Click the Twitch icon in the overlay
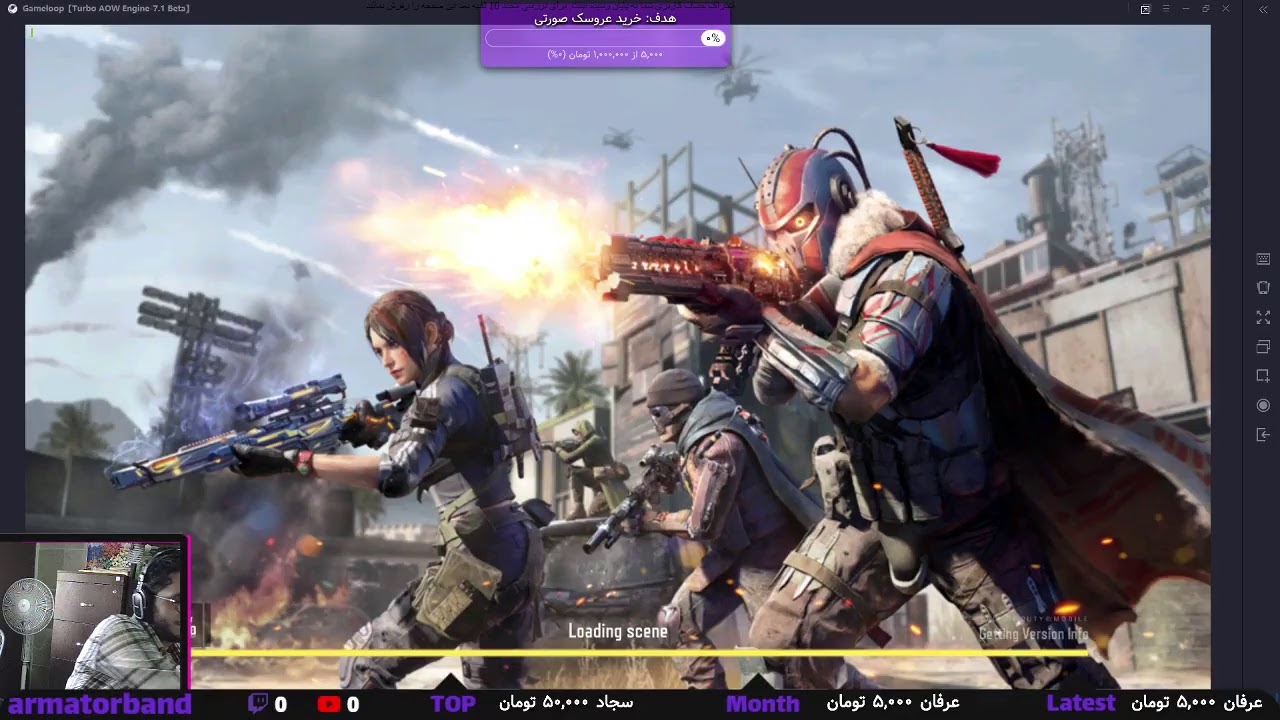Image resolution: width=1280 pixels, height=720 pixels. pos(258,704)
